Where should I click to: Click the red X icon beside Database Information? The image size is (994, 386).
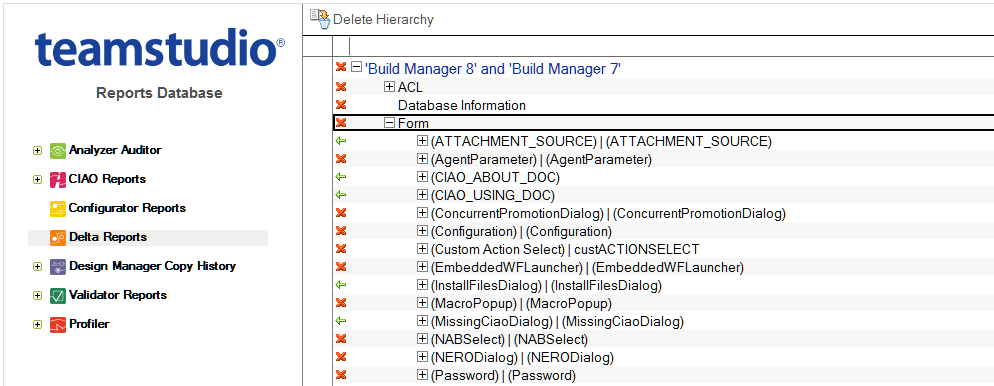coord(341,105)
